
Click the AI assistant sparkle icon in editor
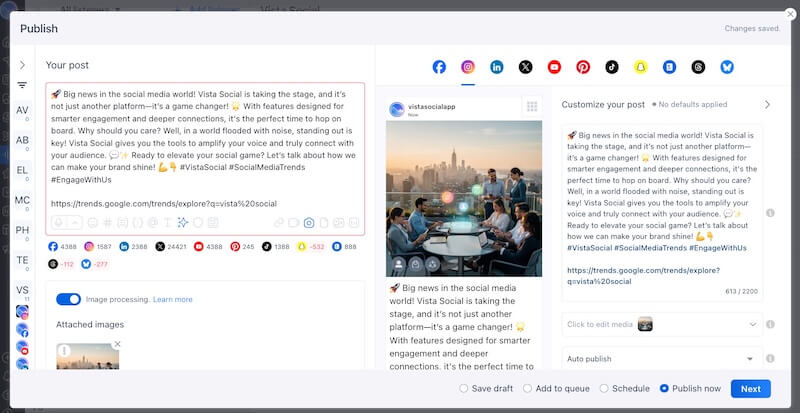(183, 223)
